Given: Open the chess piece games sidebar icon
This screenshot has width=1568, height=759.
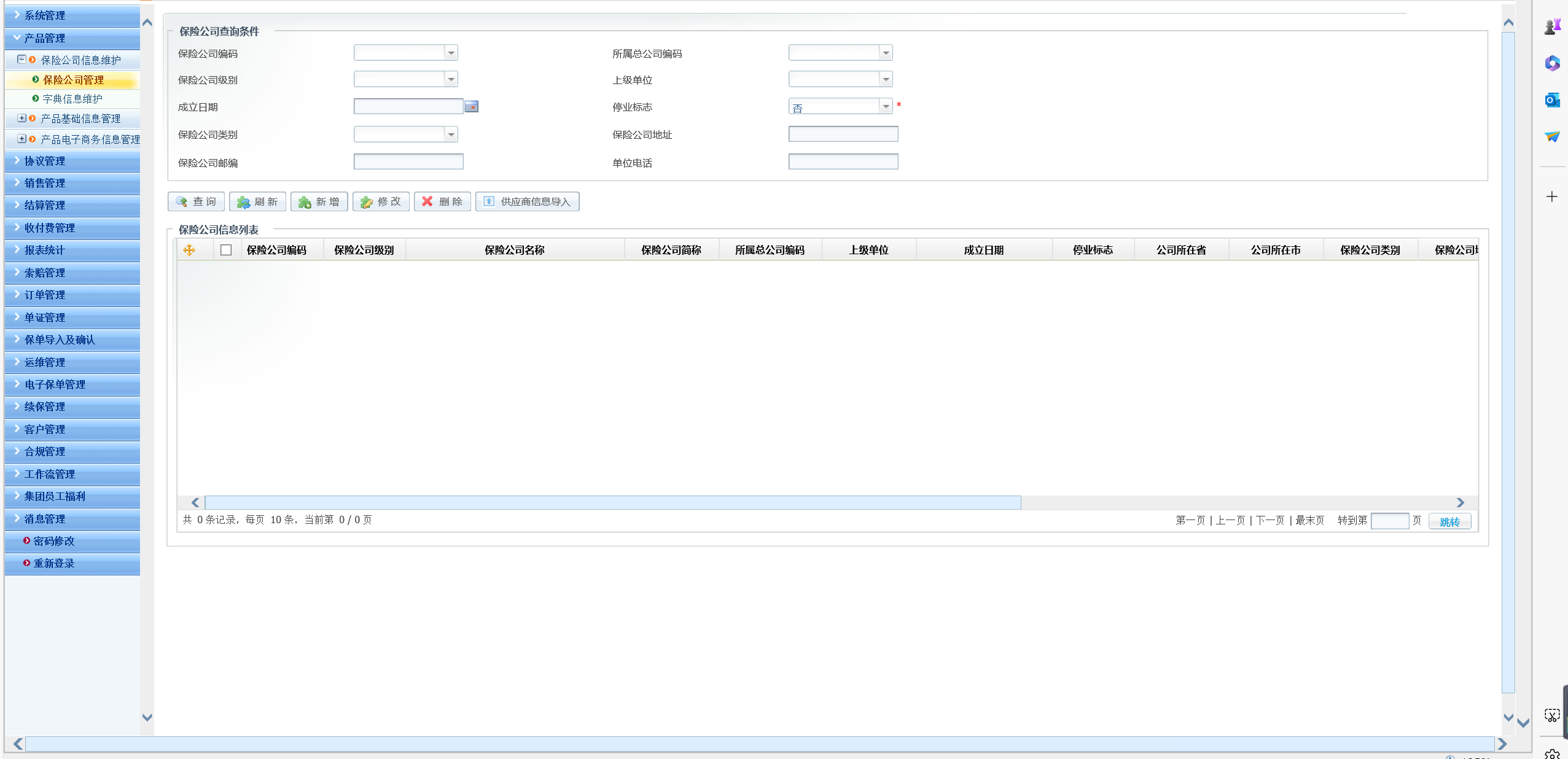Looking at the screenshot, I should [x=1552, y=26].
